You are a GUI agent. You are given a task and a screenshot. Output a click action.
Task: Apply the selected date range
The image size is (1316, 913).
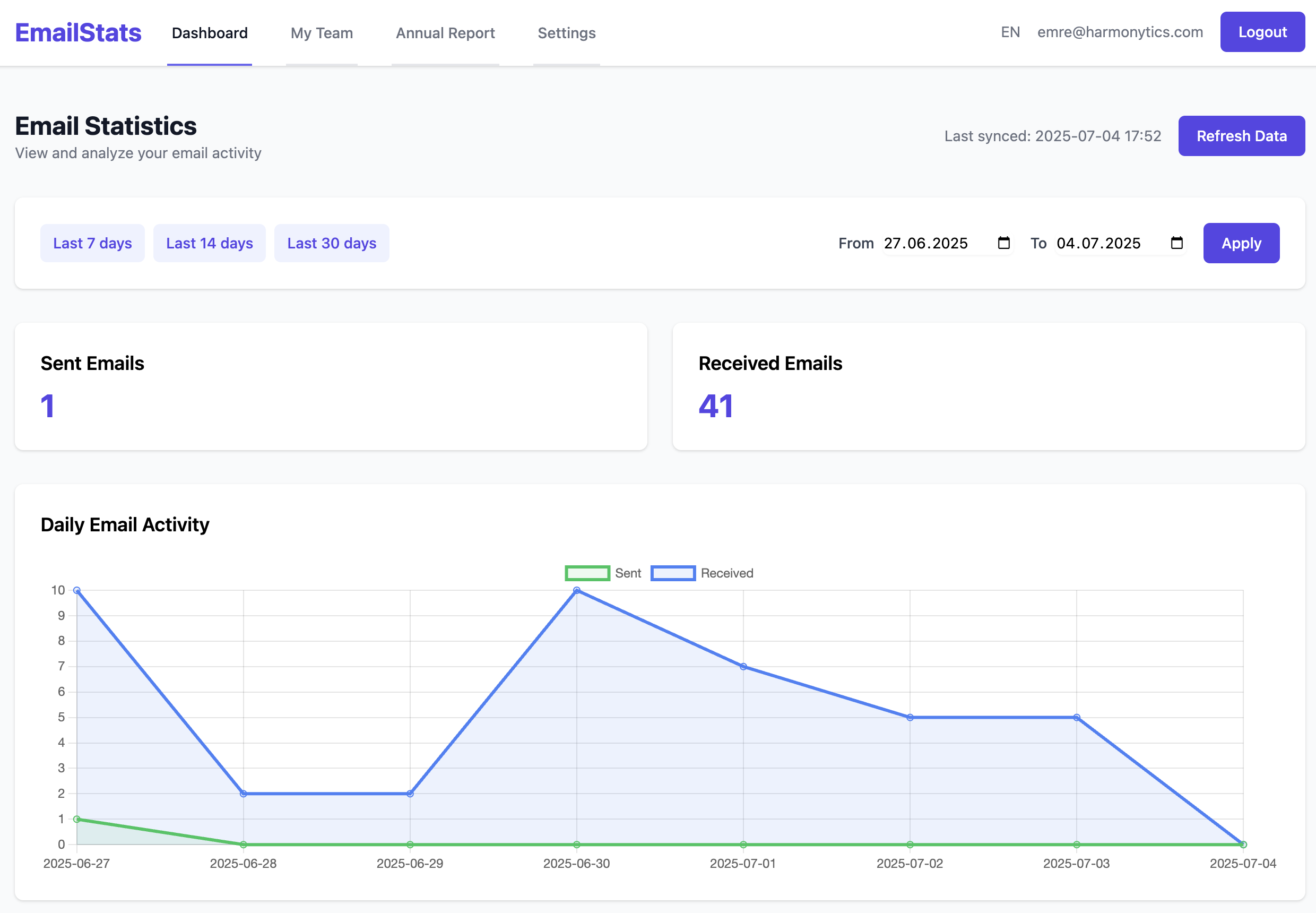[1241, 243]
